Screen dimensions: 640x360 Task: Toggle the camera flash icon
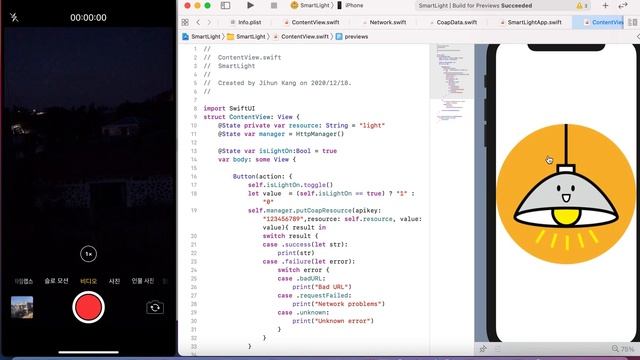(x=14, y=17)
